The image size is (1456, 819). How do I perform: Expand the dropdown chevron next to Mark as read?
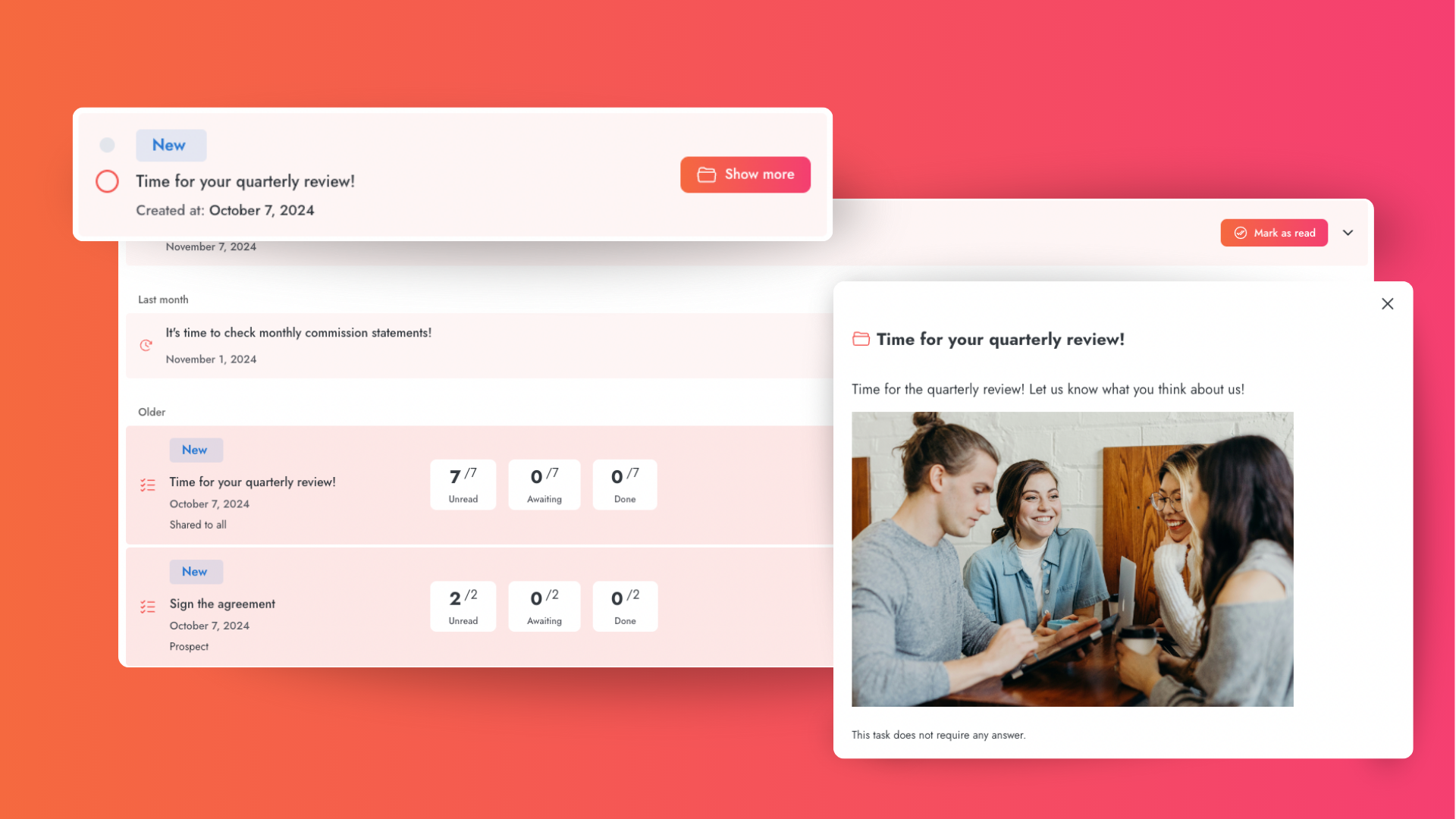click(x=1348, y=233)
